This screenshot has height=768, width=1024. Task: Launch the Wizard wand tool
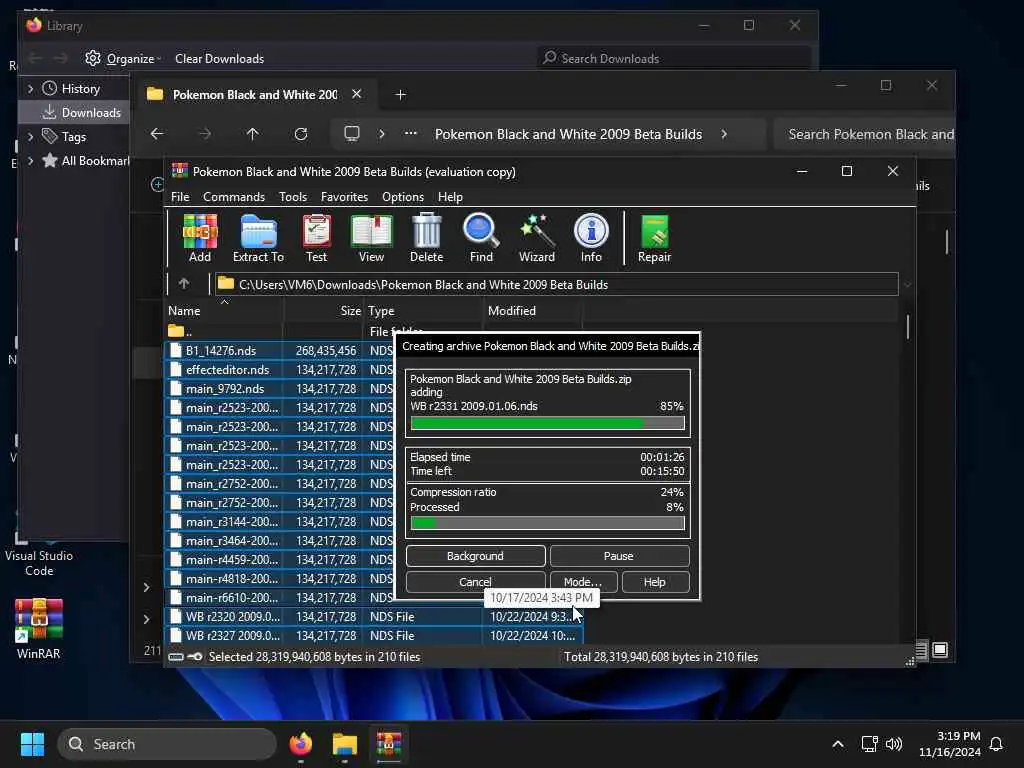coord(537,238)
